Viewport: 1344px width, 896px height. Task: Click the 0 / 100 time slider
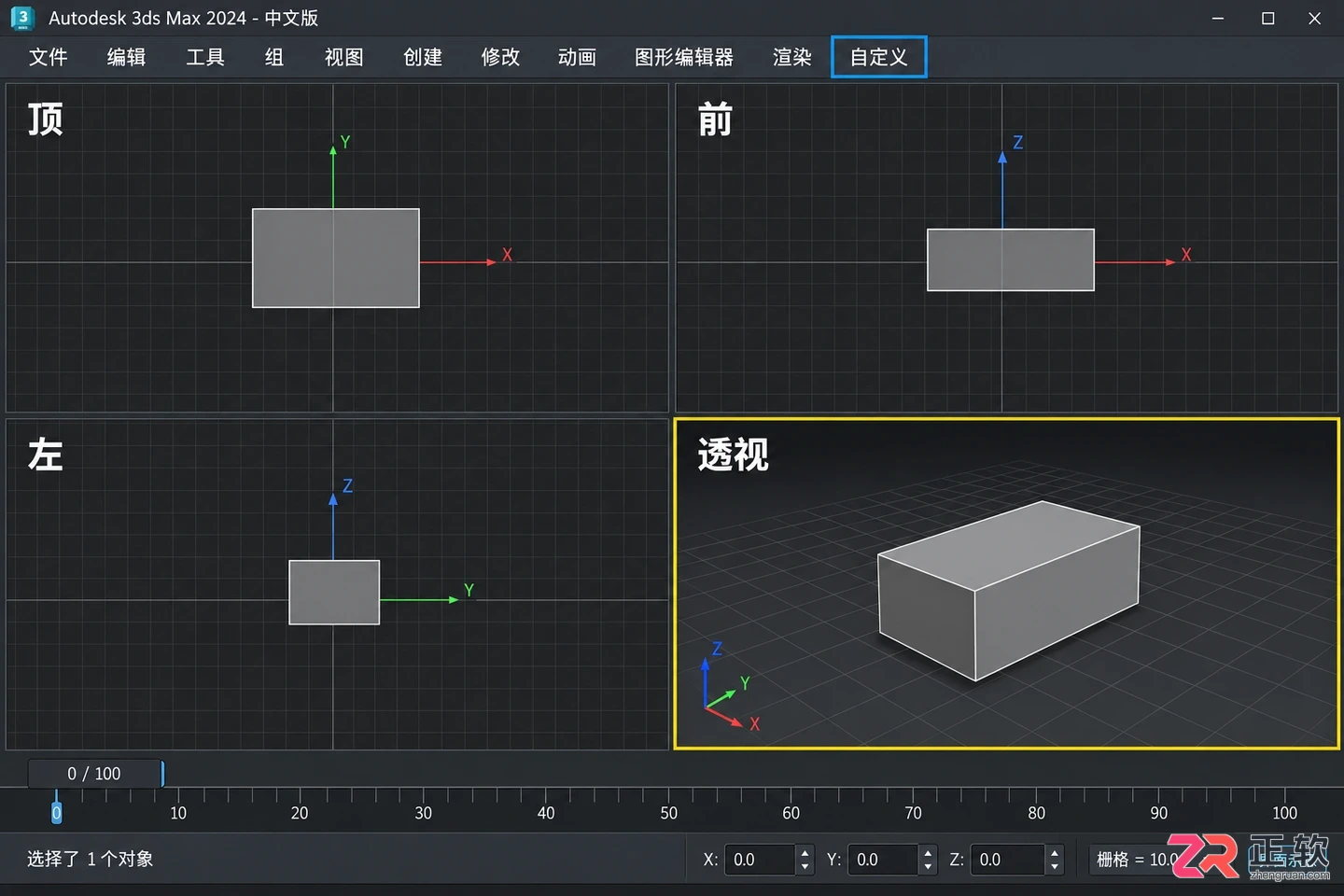(94, 774)
